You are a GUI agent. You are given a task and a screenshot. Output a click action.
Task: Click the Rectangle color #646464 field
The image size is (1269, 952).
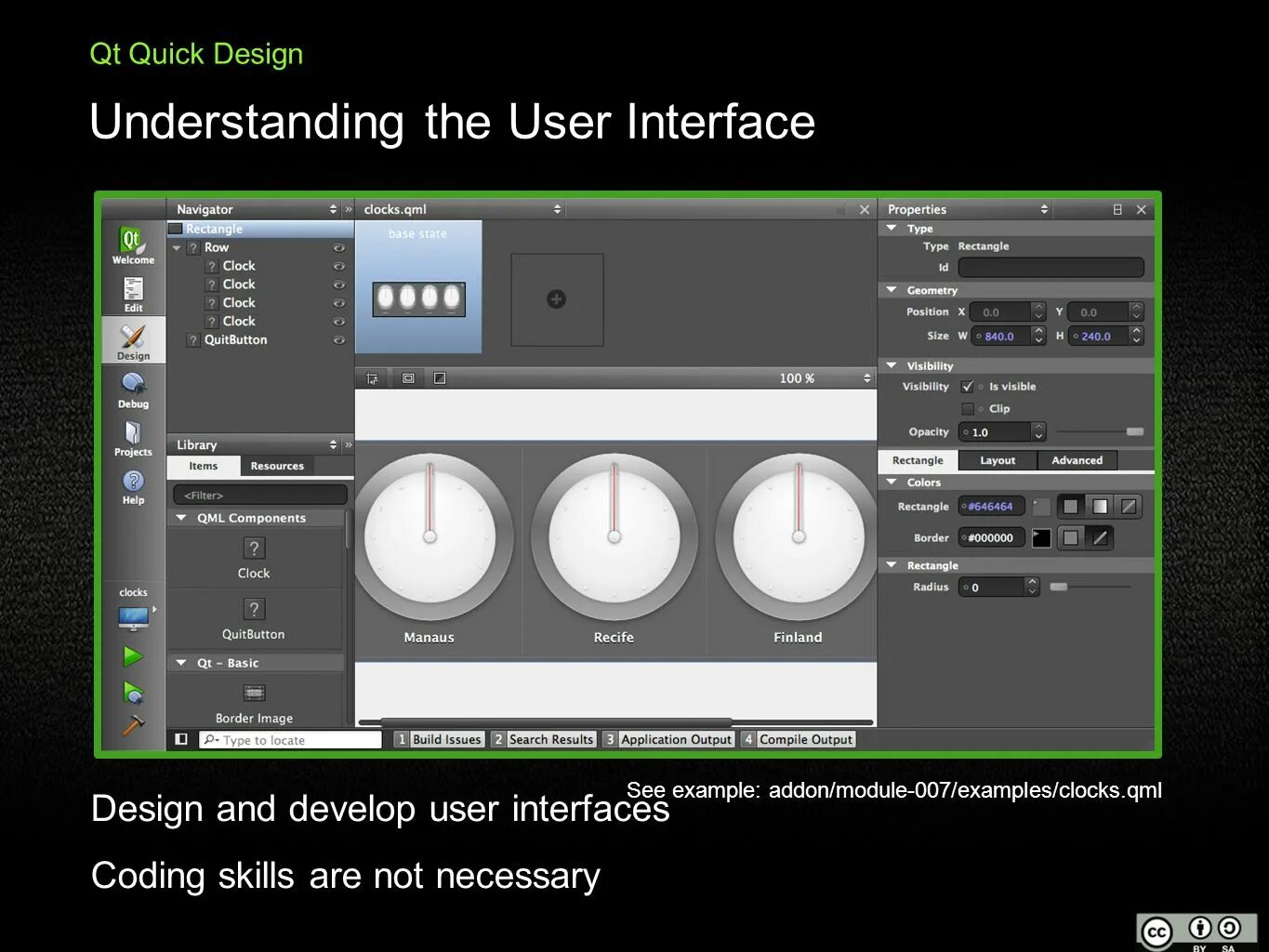point(991,507)
